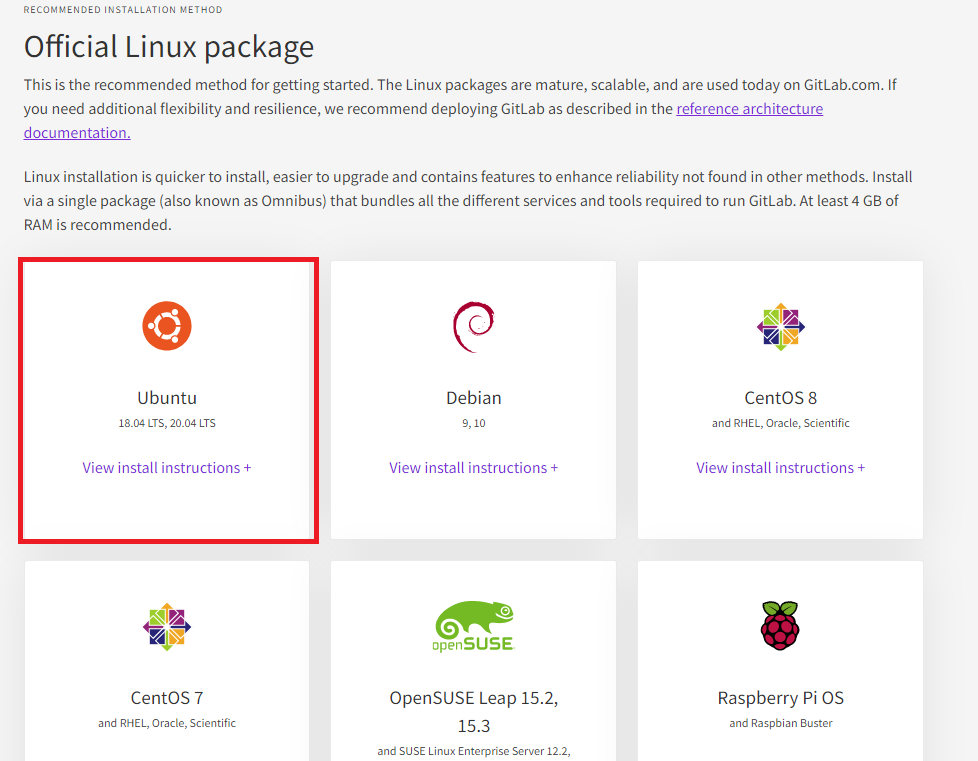The width and height of the screenshot is (978, 761).
Task: Select the OpenSUSE Leap 15.2, 15.3 title
Action: pos(473,712)
